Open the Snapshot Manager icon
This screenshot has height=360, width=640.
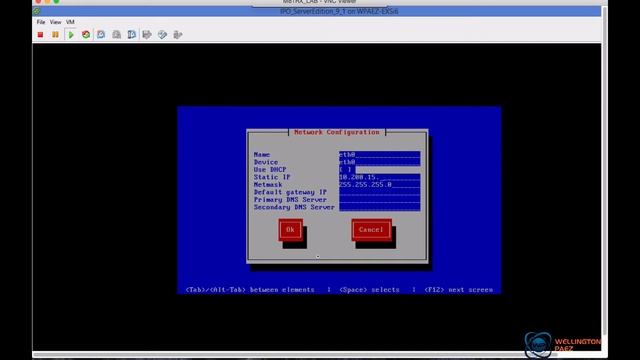point(131,35)
